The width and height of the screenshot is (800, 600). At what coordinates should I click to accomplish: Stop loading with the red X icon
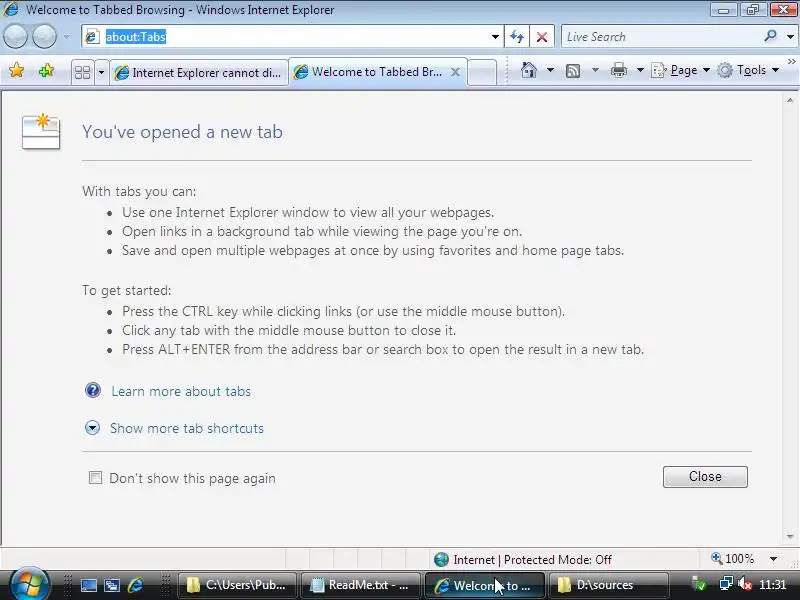pyautogui.click(x=542, y=37)
